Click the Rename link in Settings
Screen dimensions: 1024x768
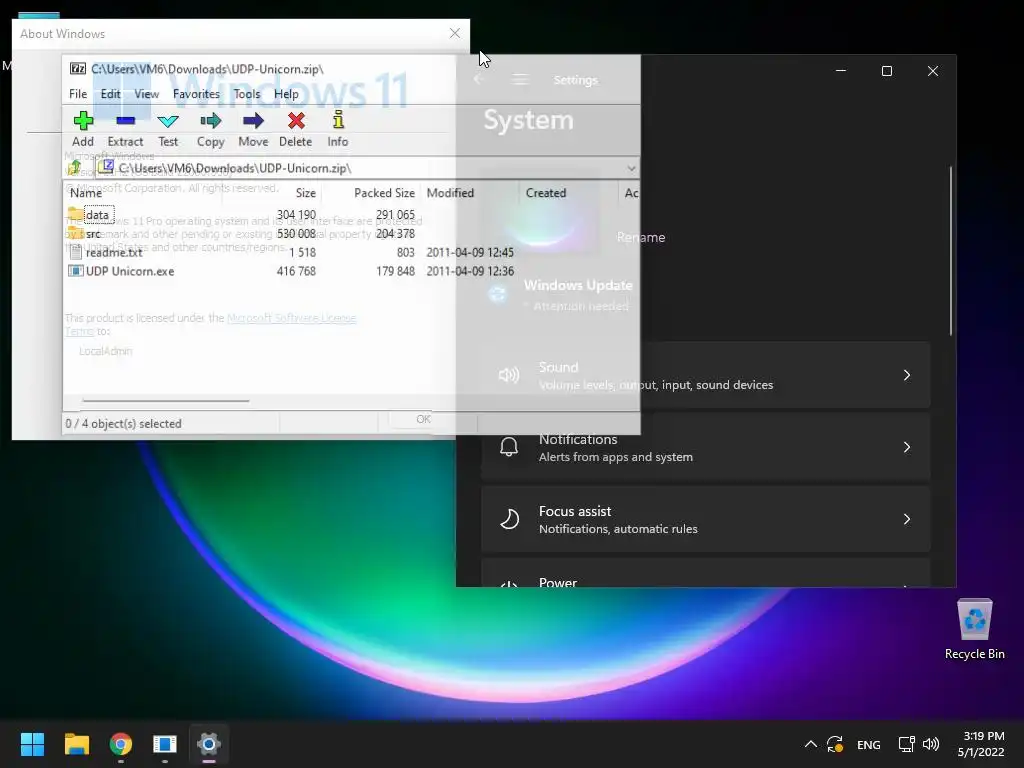[641, 238]
